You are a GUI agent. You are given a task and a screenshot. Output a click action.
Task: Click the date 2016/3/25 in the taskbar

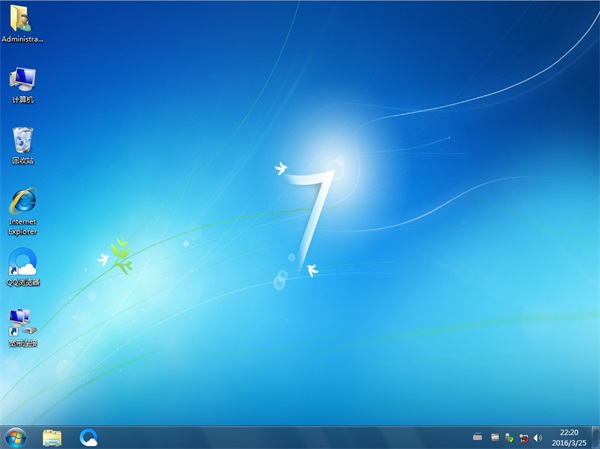click(567, 443)
